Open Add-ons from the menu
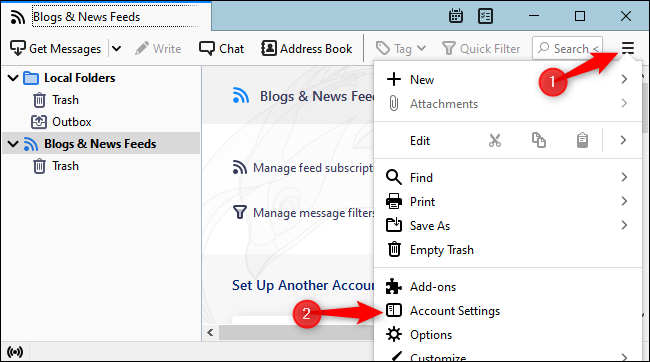 (508, 287)
